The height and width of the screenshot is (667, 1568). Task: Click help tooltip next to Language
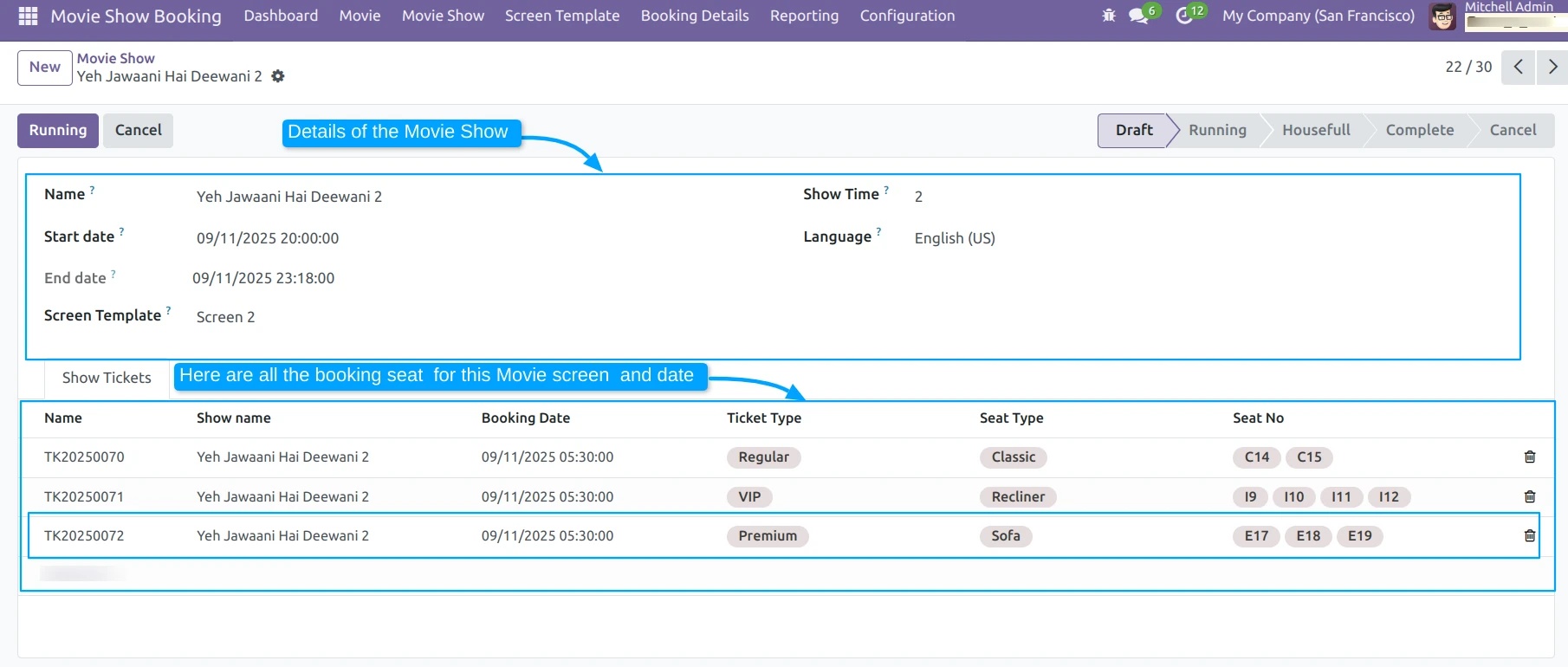(x=878, y=232)
